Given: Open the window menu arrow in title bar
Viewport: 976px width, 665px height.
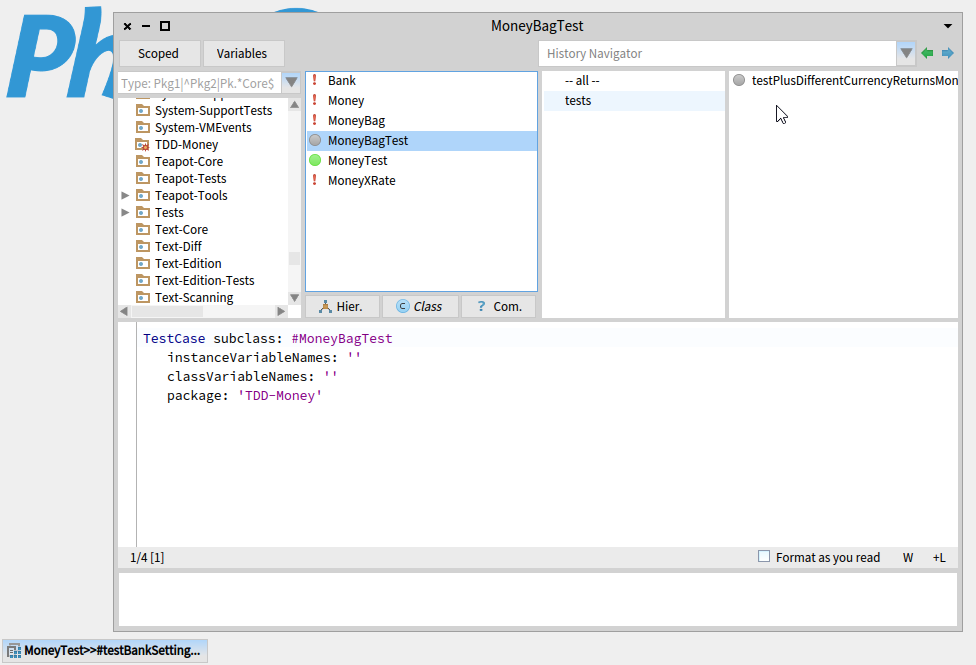Looking at the screenshot, I should click(x=947, y=26).
